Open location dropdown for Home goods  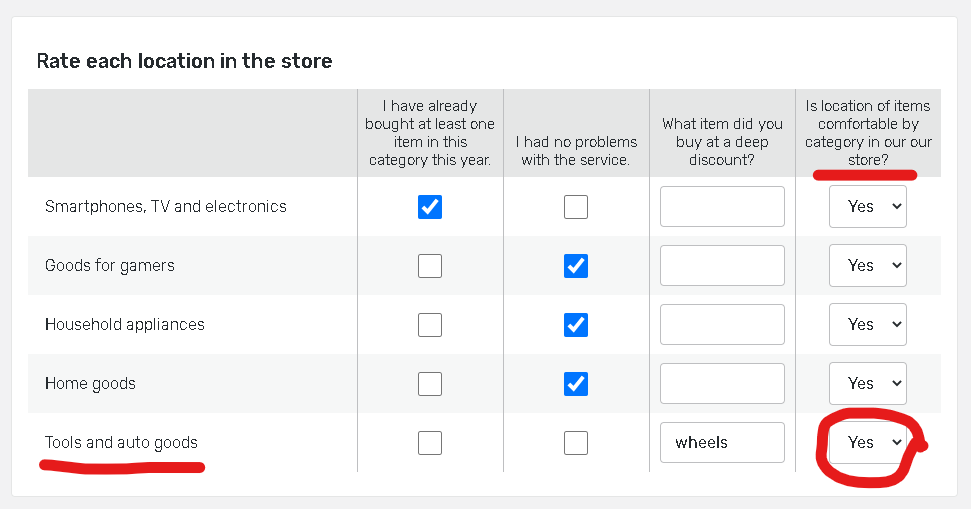point(867,384)
